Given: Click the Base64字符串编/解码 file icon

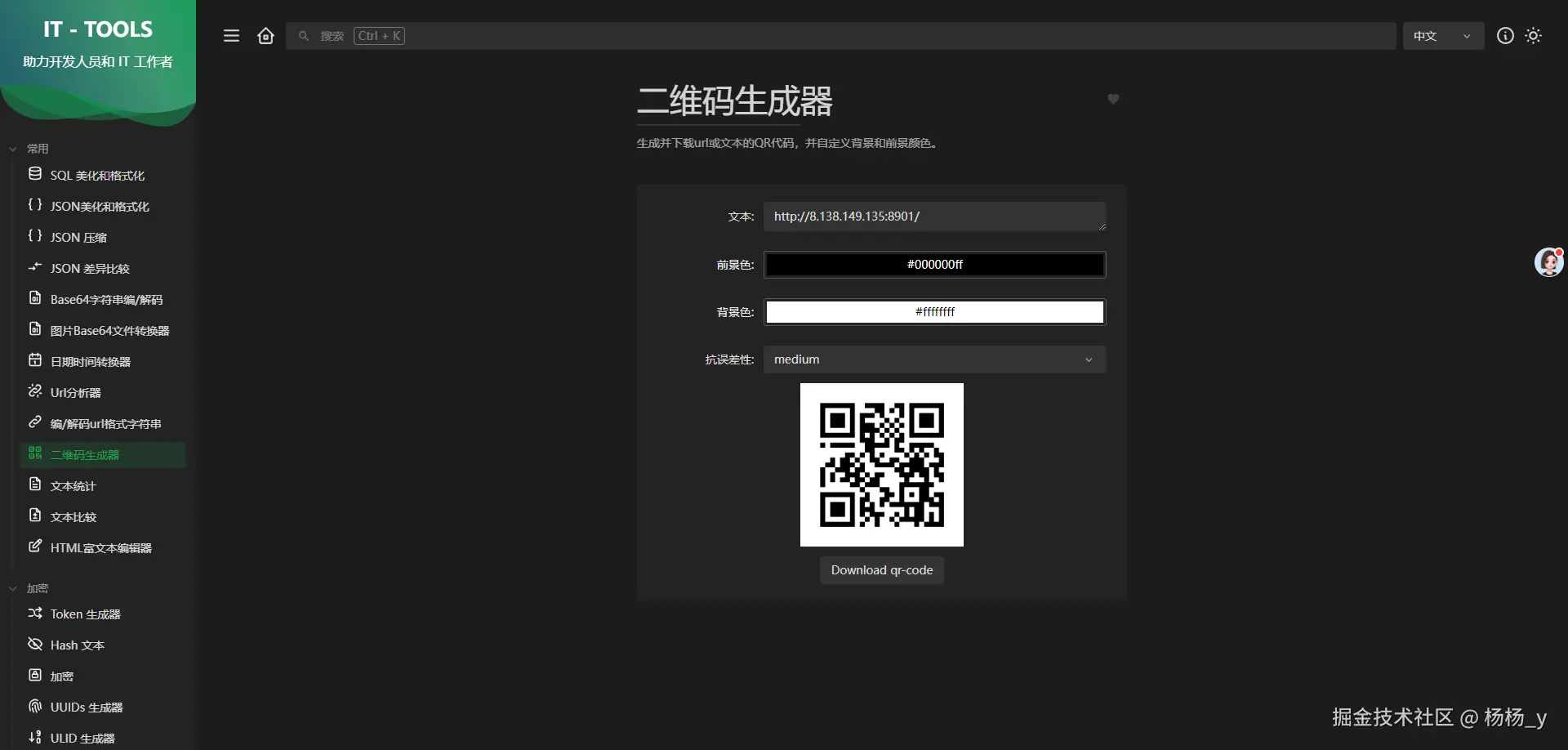Looking at the screenshot, I should click(35, 298).
